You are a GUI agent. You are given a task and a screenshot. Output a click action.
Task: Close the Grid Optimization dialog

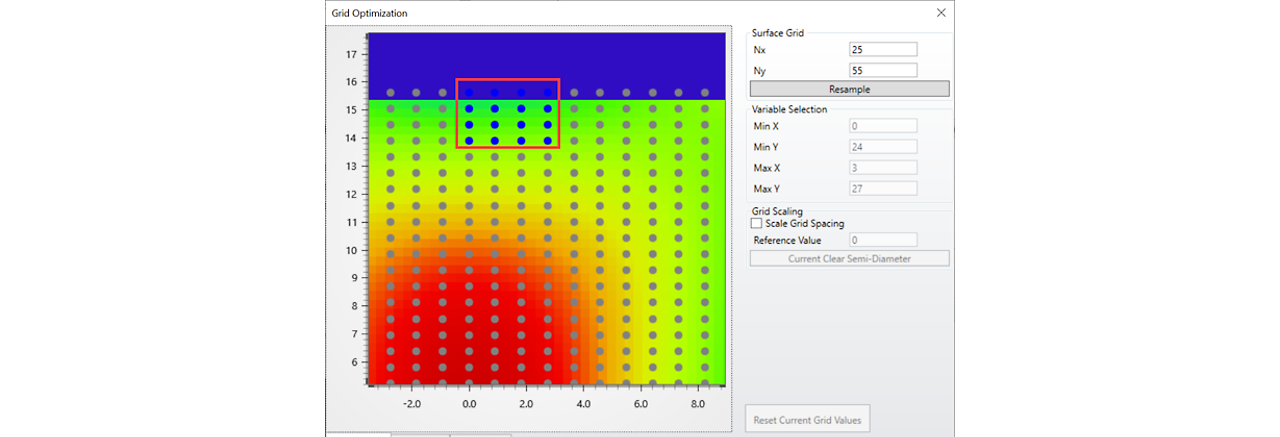940,13
